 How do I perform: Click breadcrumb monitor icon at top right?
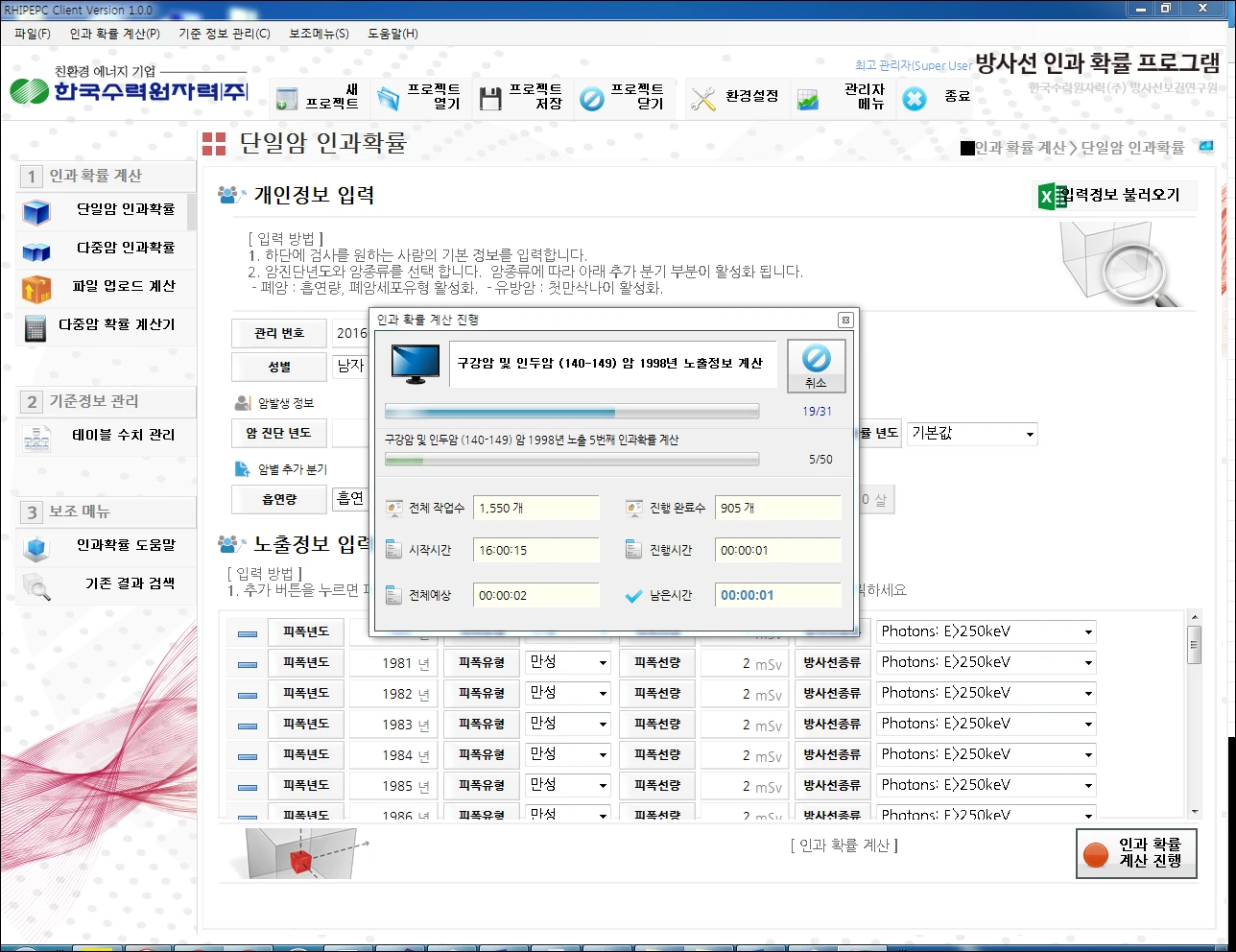pos(1206,147)
